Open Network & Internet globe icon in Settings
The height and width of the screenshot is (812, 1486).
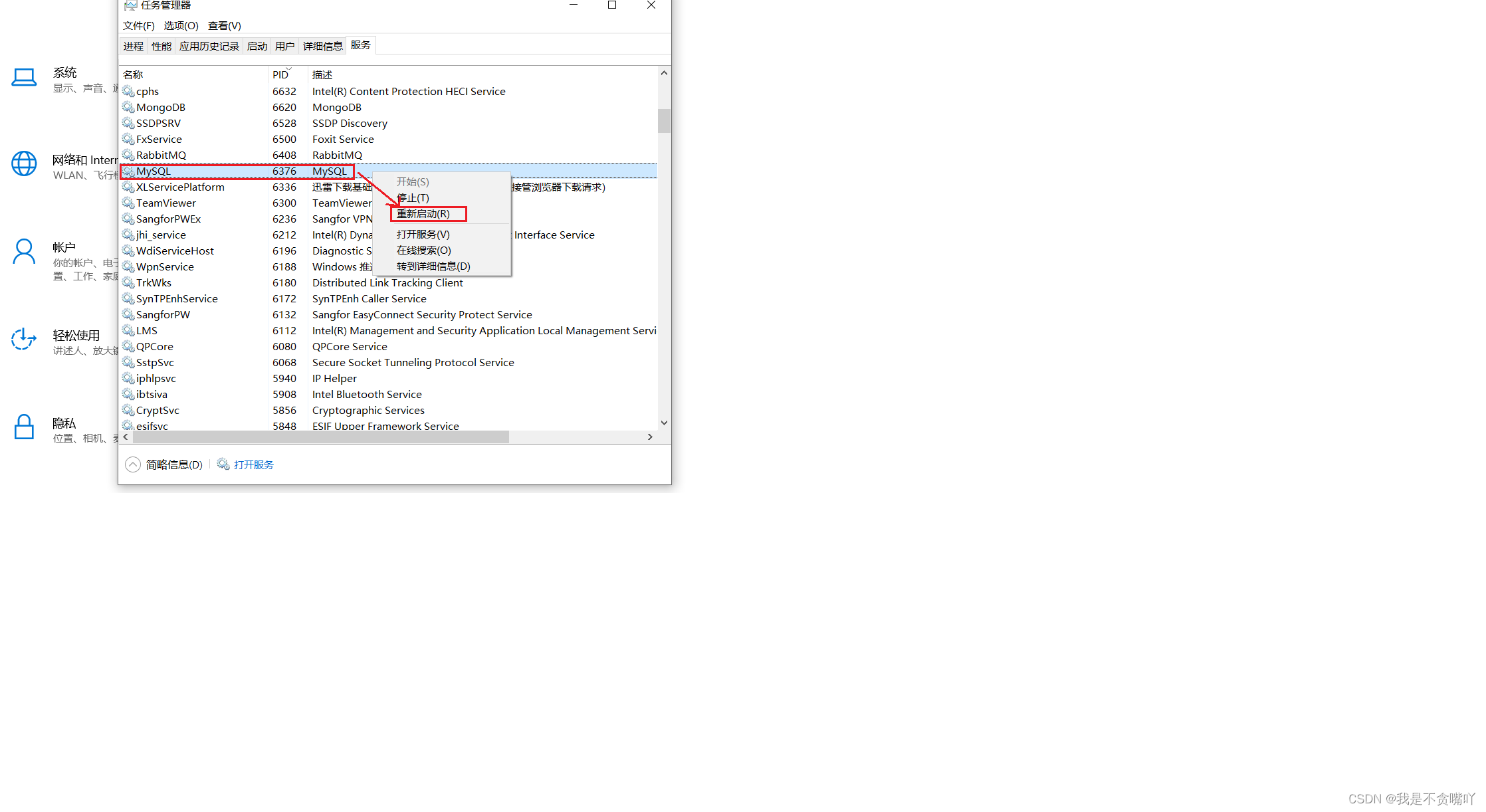pyautogui.click(x=24, y=163)
